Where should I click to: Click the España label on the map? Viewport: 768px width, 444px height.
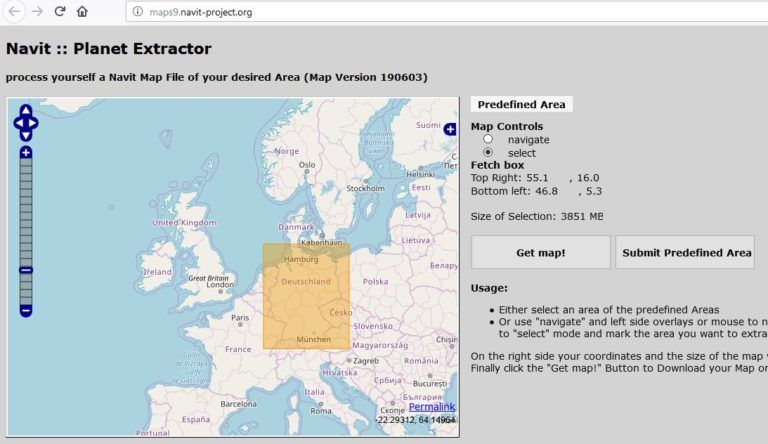[x=196, y=419]
